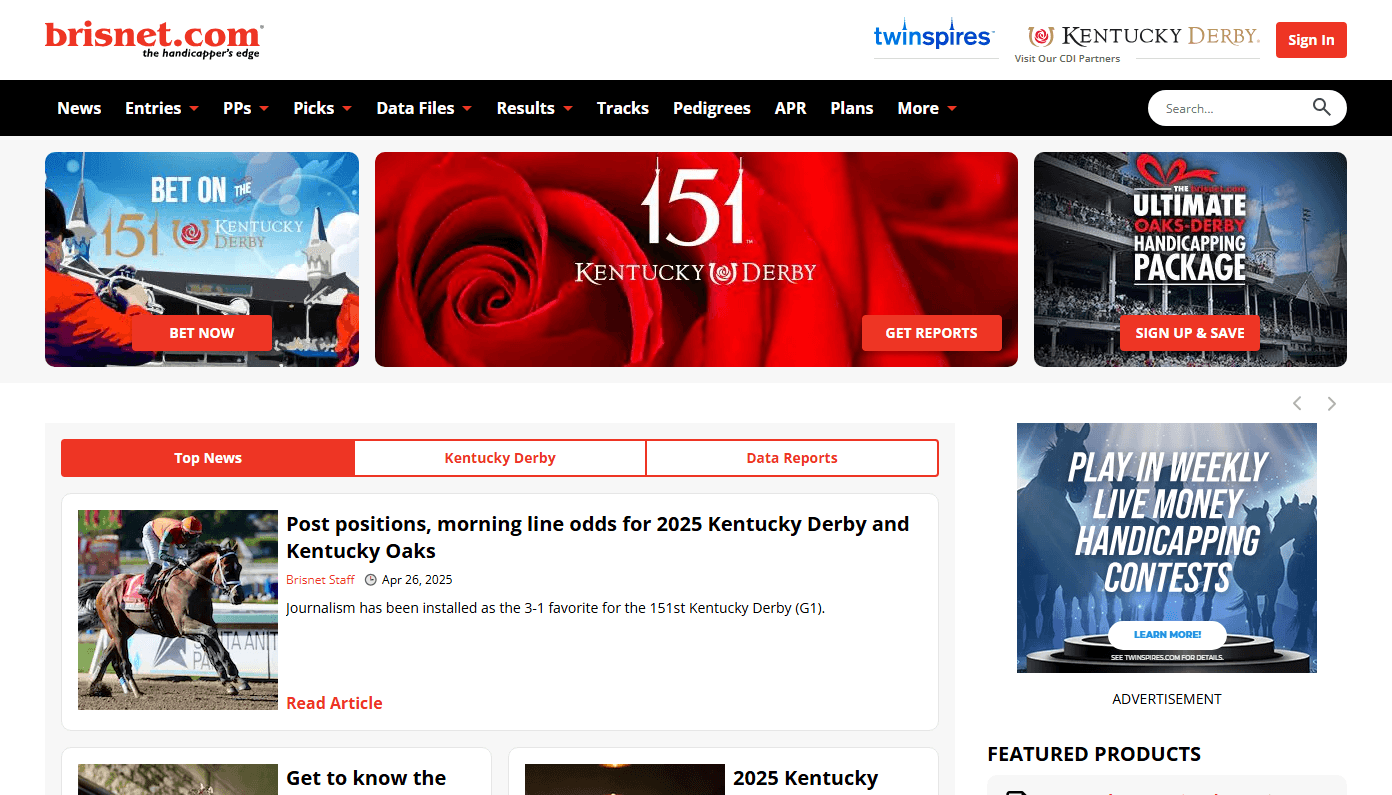
Task: Open the "2025 Kentucky" article card
Action: (723, 772)
